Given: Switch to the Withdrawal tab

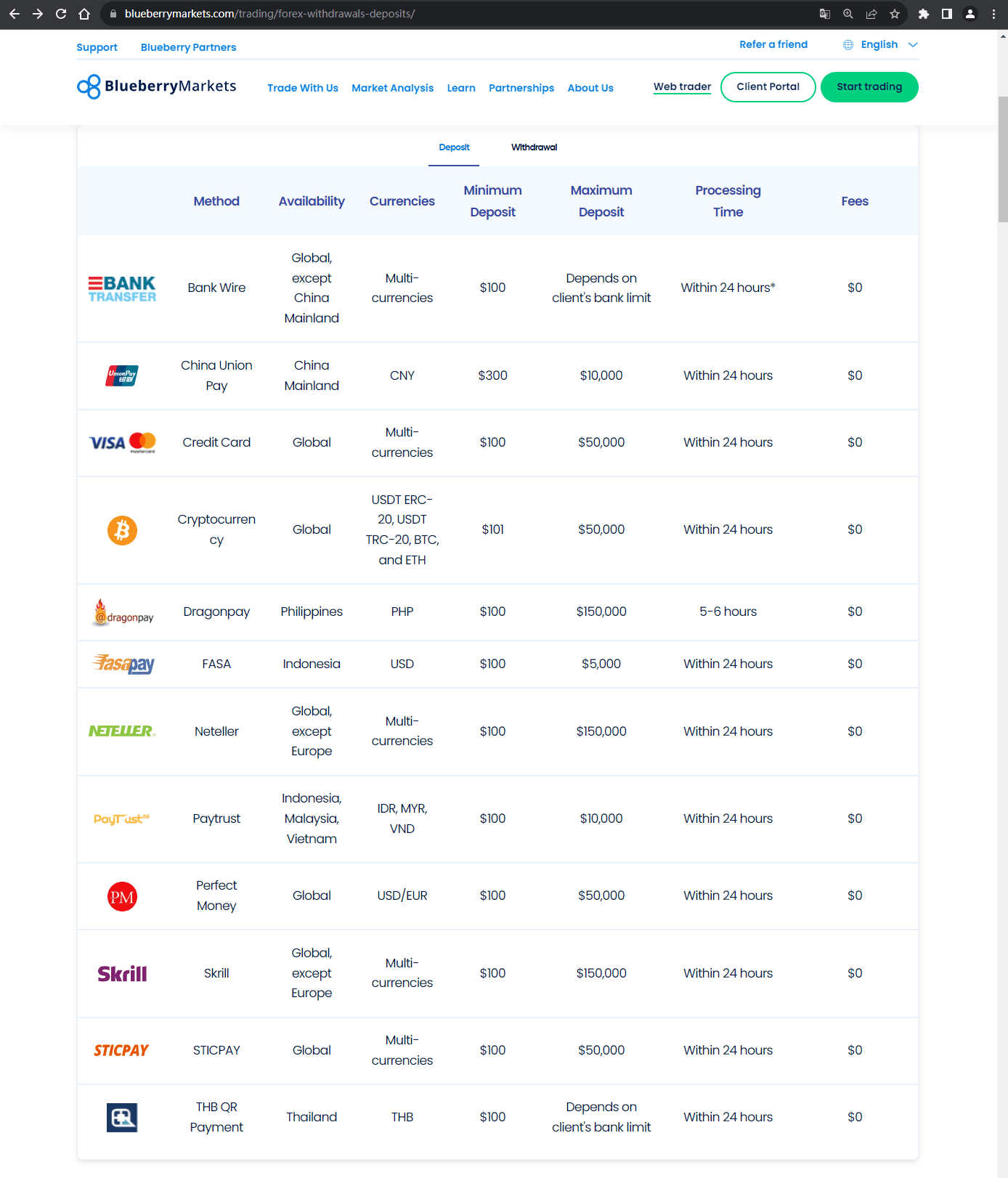Looking at the screenshot, I should point(534,147).
